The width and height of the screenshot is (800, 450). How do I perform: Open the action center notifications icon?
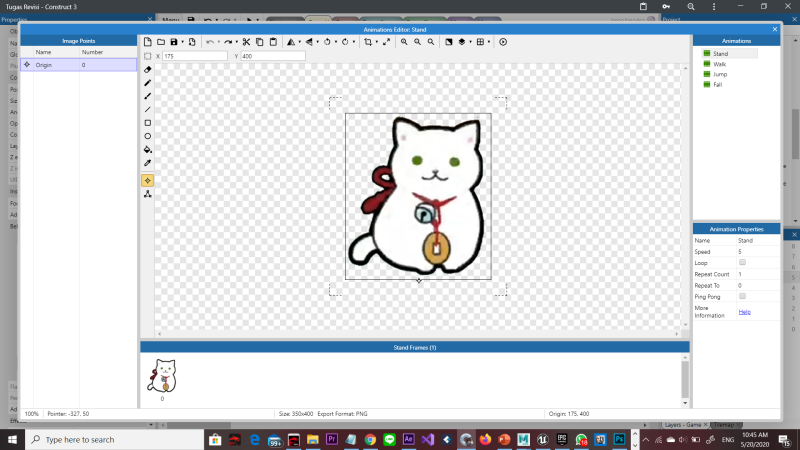(785, 439)
